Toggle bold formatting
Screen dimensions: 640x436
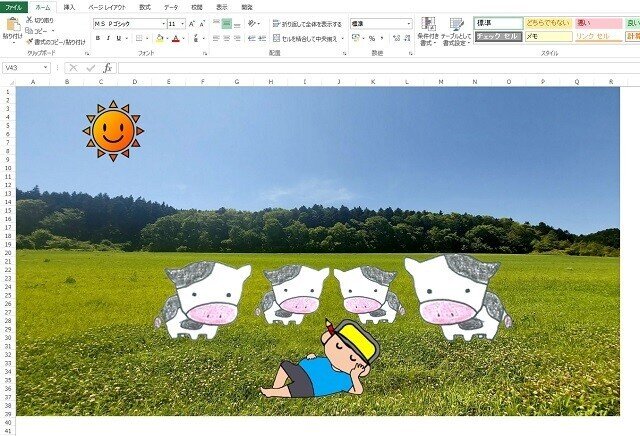98,38
